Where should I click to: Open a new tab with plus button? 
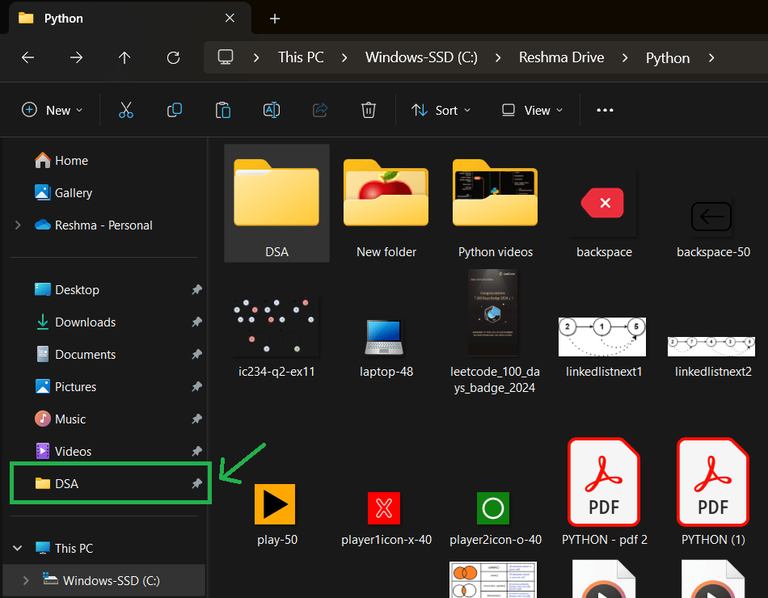[275, 19]
